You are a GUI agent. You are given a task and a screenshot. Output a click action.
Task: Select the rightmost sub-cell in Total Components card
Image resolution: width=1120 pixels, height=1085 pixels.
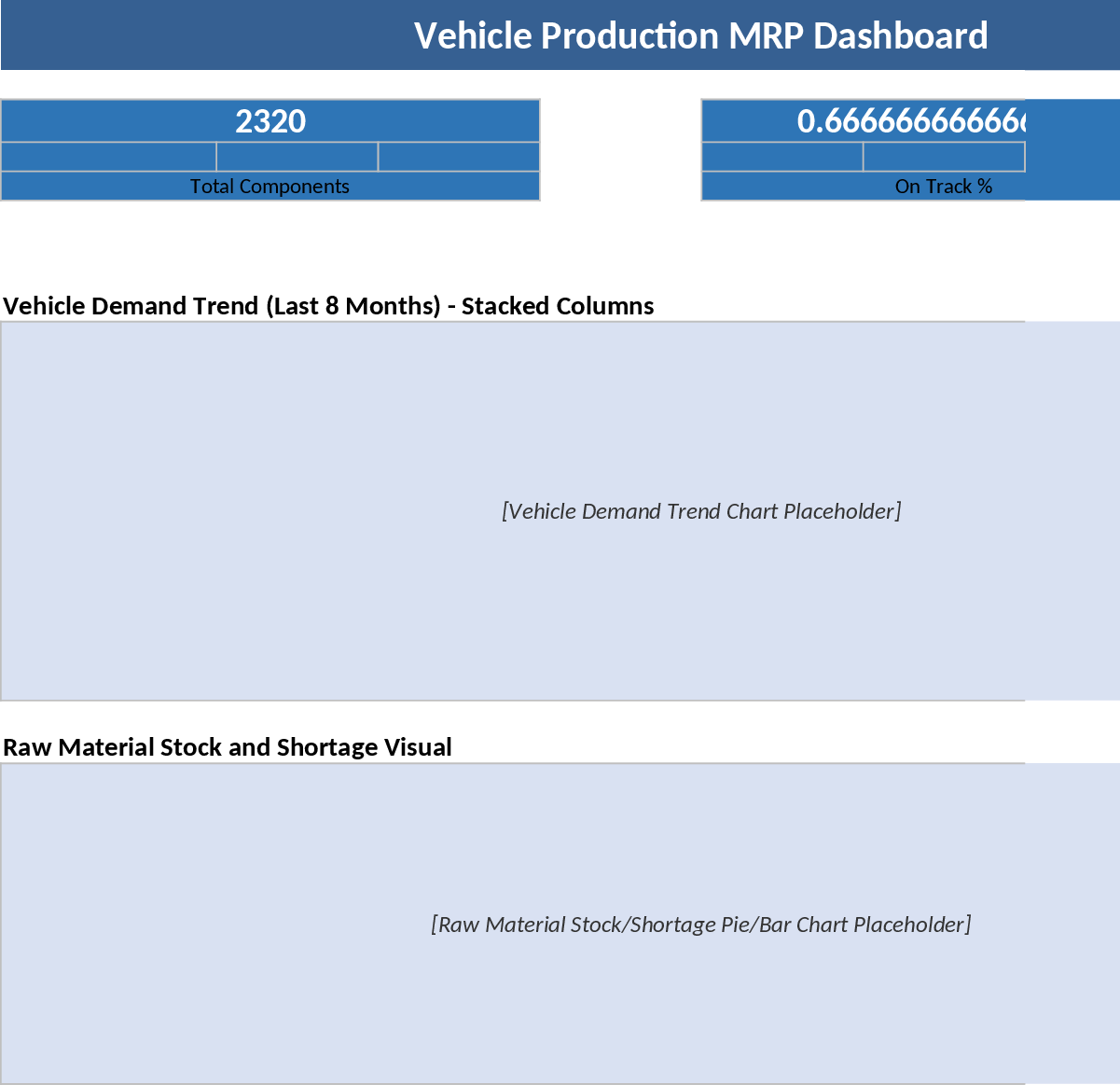pyautogui.click(x=458, y=156)
